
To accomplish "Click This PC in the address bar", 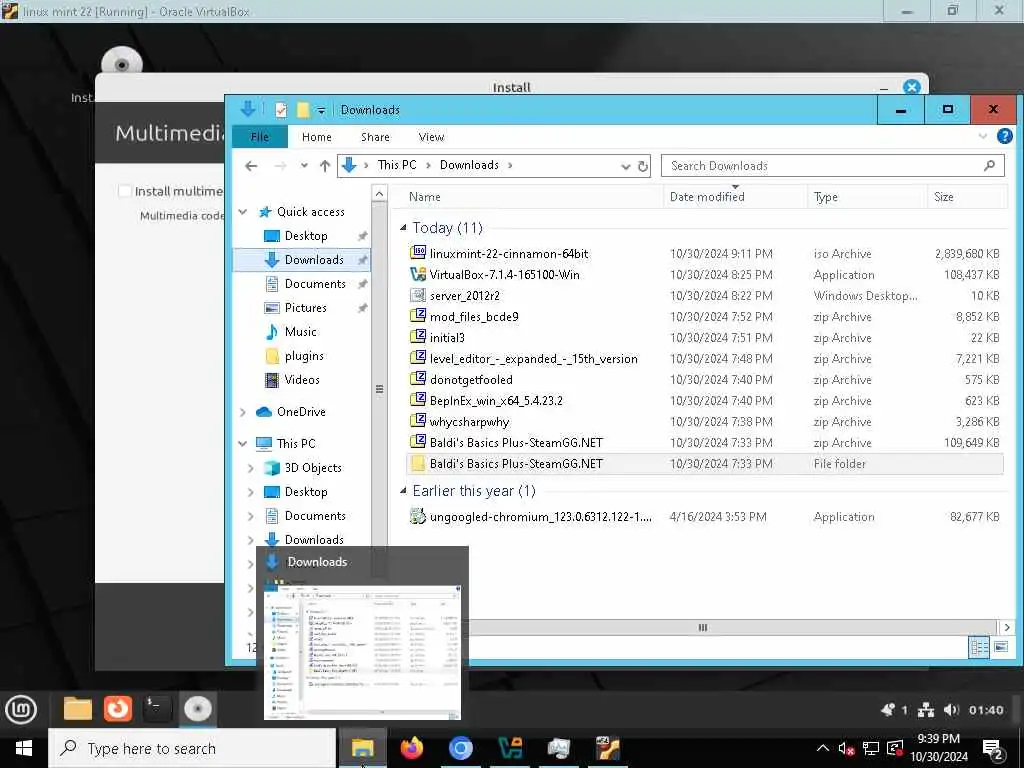I will click(396, 165).
